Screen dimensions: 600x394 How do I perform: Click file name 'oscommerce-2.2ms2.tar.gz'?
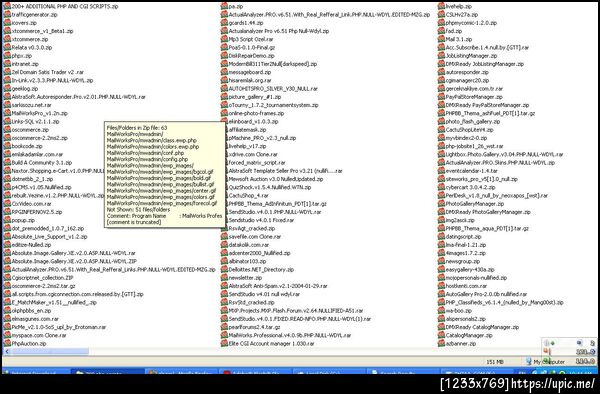44,286
